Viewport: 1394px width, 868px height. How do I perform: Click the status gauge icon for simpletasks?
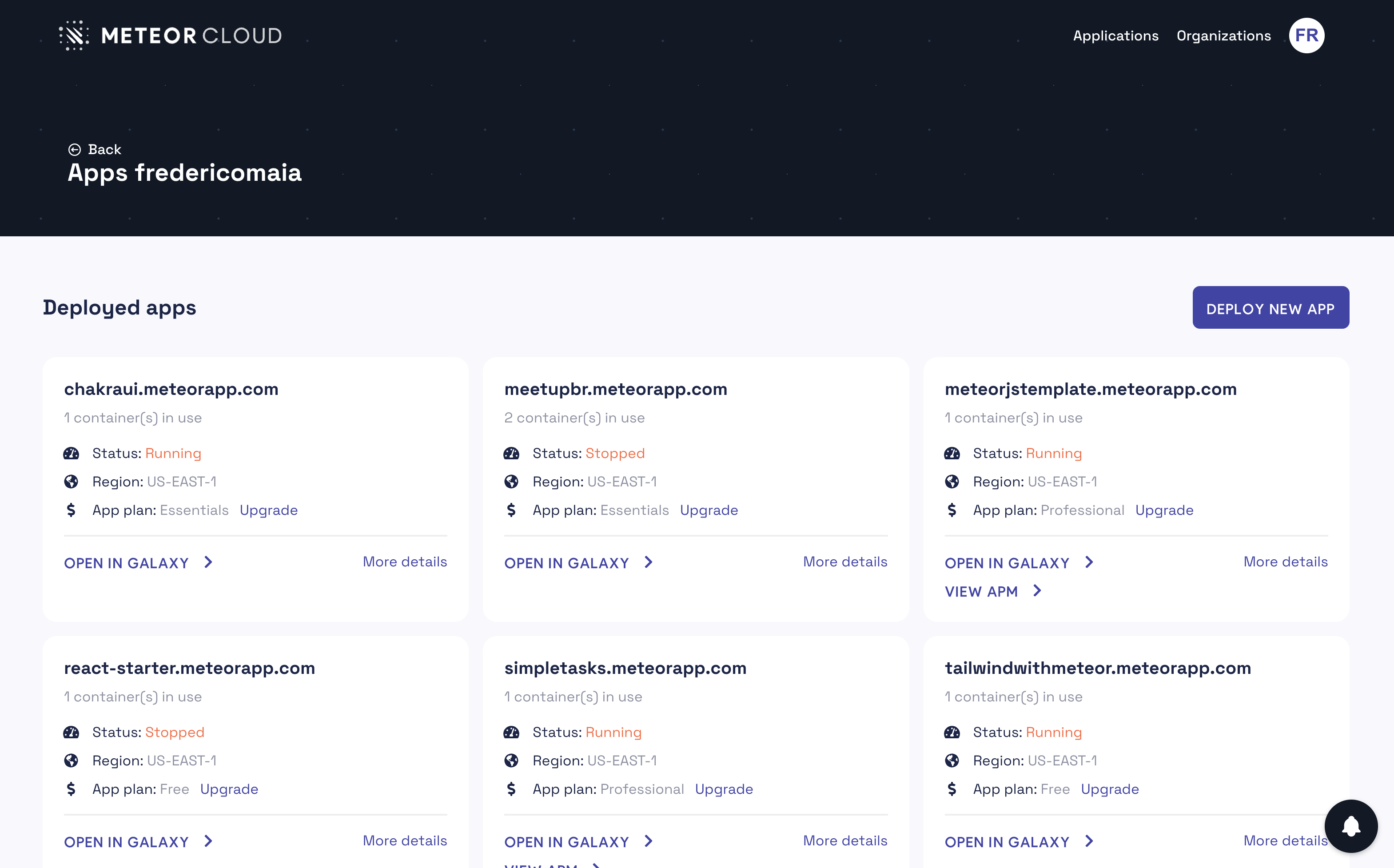tap(512, 733)
